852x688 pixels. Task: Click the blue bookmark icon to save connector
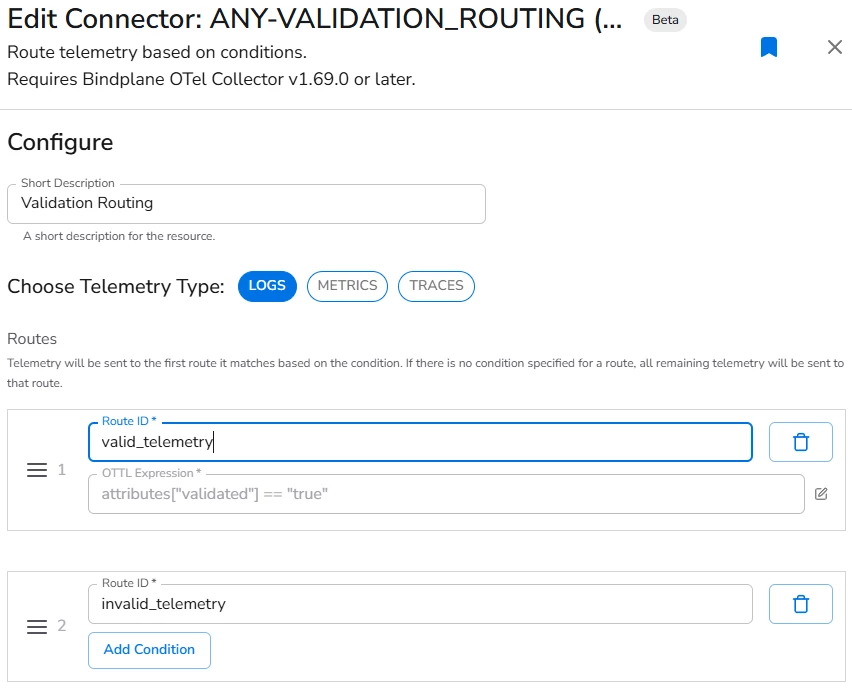point(769,47)
